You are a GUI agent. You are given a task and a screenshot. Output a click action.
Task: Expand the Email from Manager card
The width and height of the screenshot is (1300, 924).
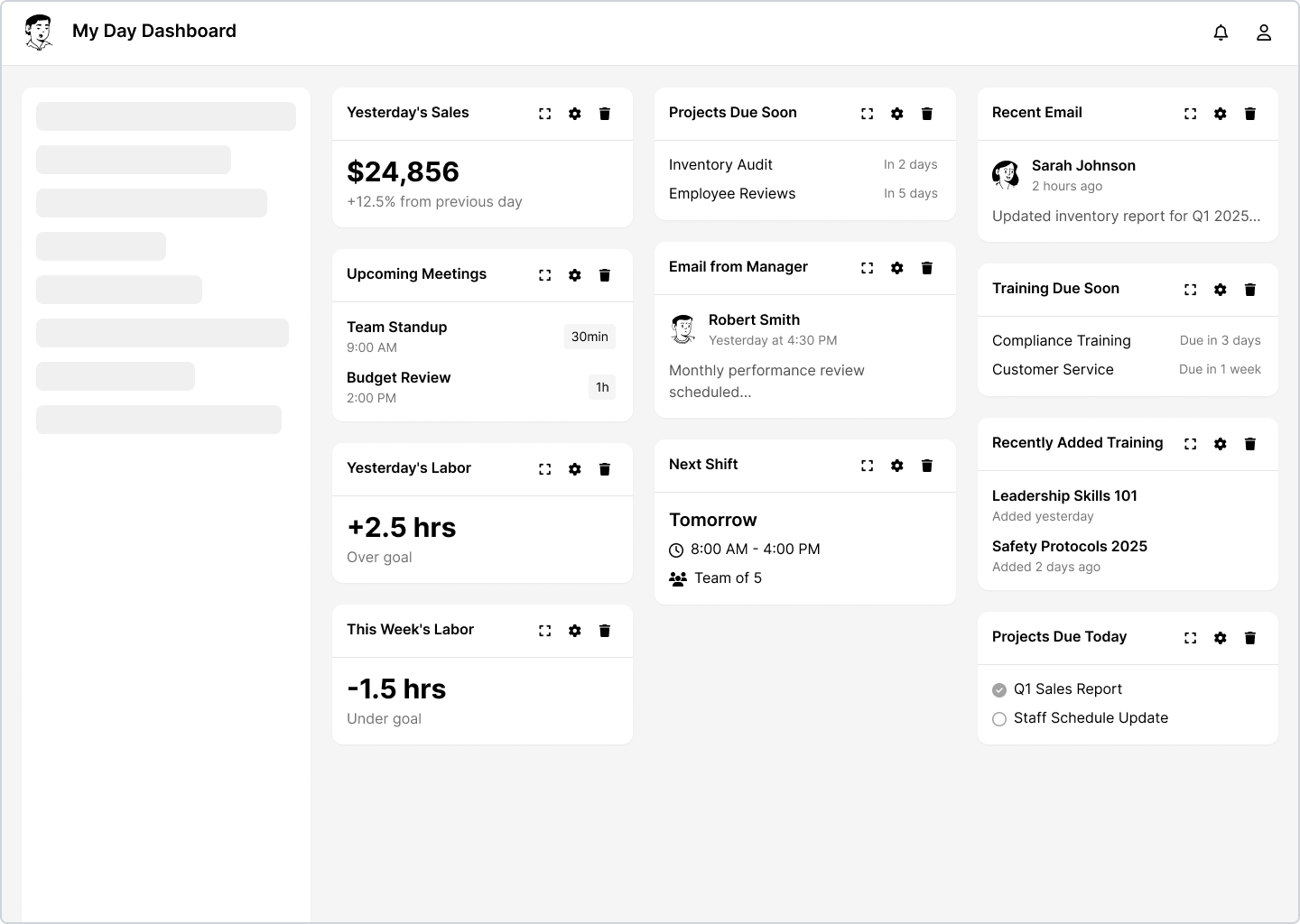point(868,268)
